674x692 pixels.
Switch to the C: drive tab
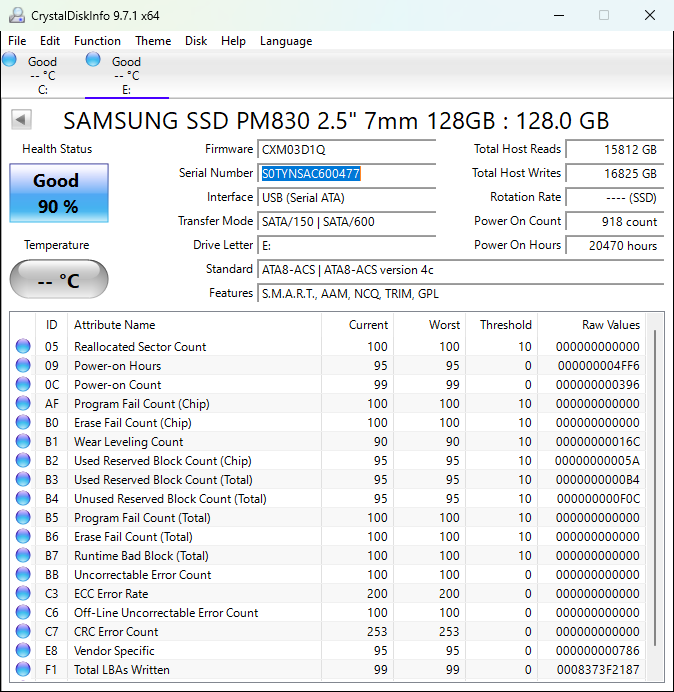[43, 75]
